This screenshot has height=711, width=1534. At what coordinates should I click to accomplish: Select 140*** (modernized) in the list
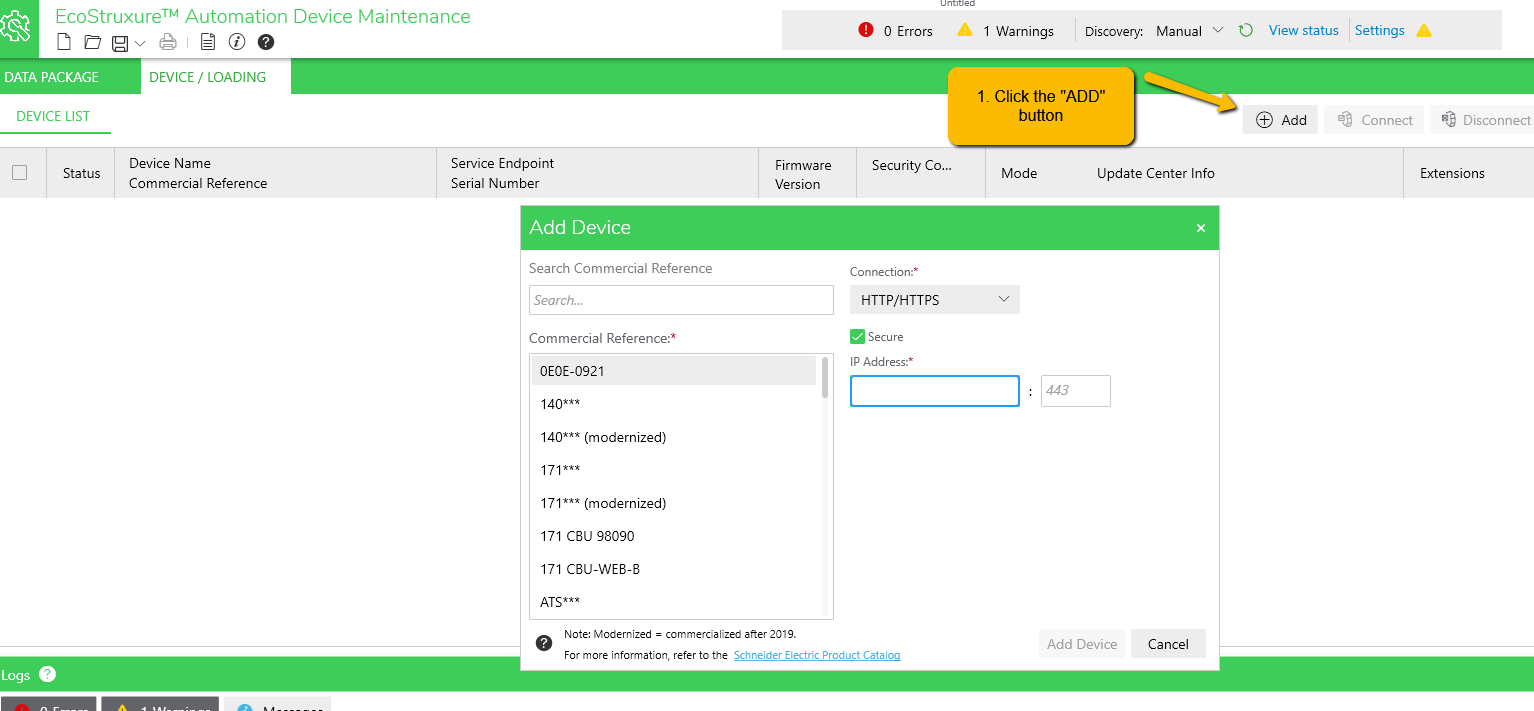pos(674,437)
